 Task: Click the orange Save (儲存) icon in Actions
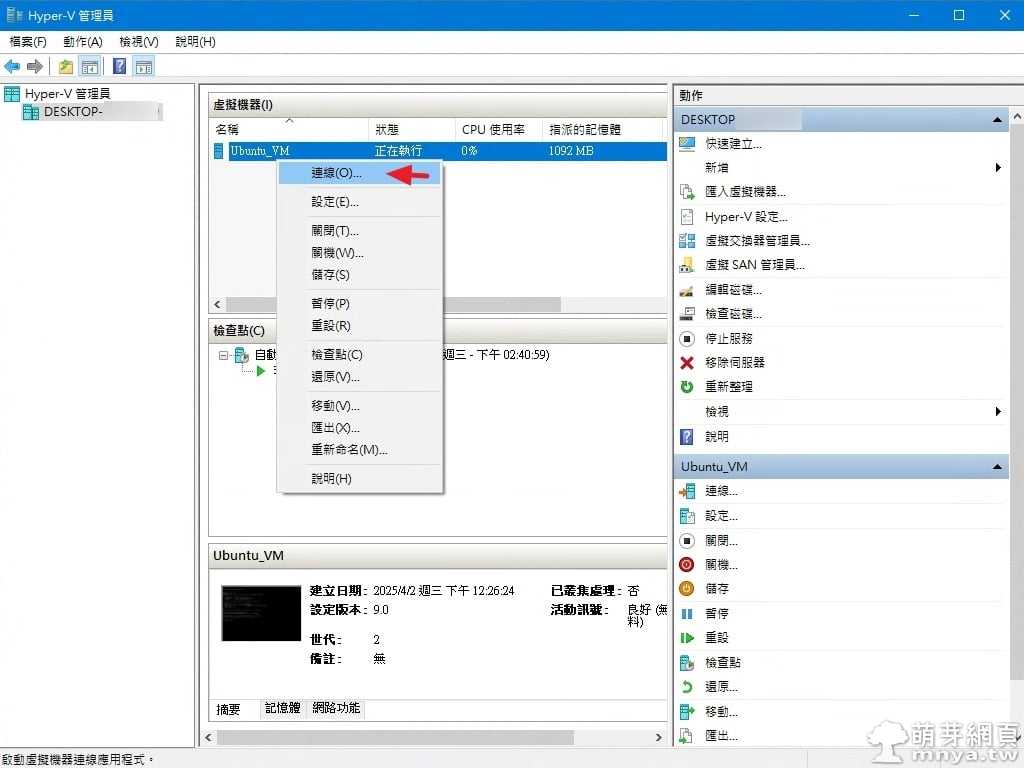pos(687,589)
